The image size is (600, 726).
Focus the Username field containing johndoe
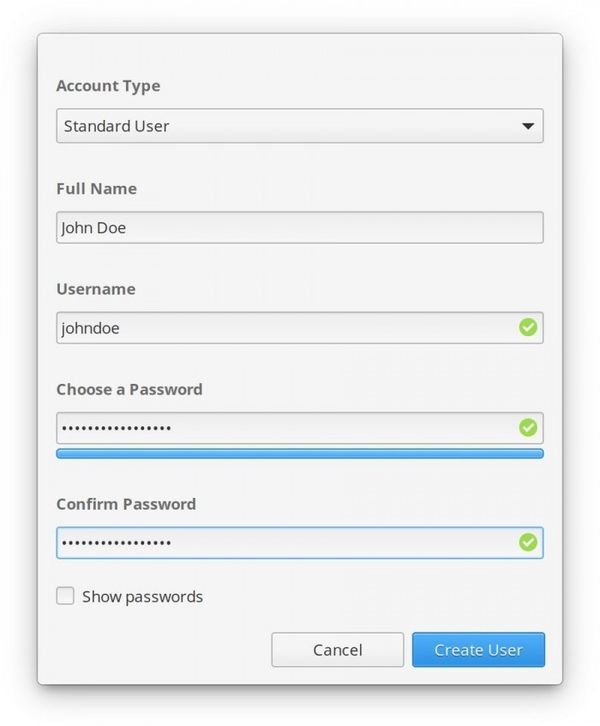coord(300,328)
